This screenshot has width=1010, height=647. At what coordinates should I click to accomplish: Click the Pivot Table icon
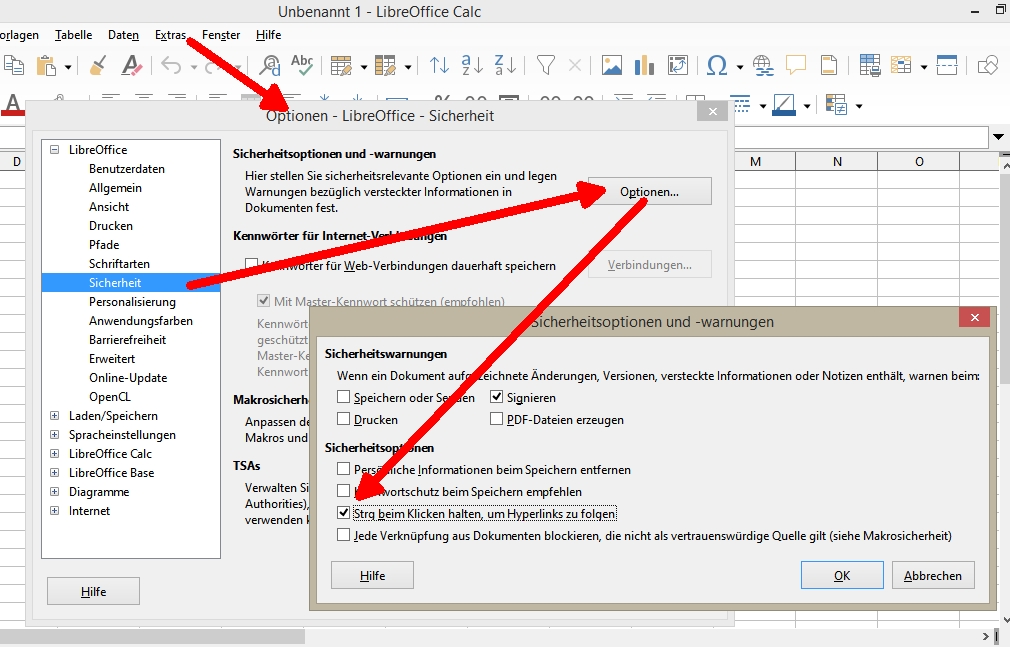(678, 65)
